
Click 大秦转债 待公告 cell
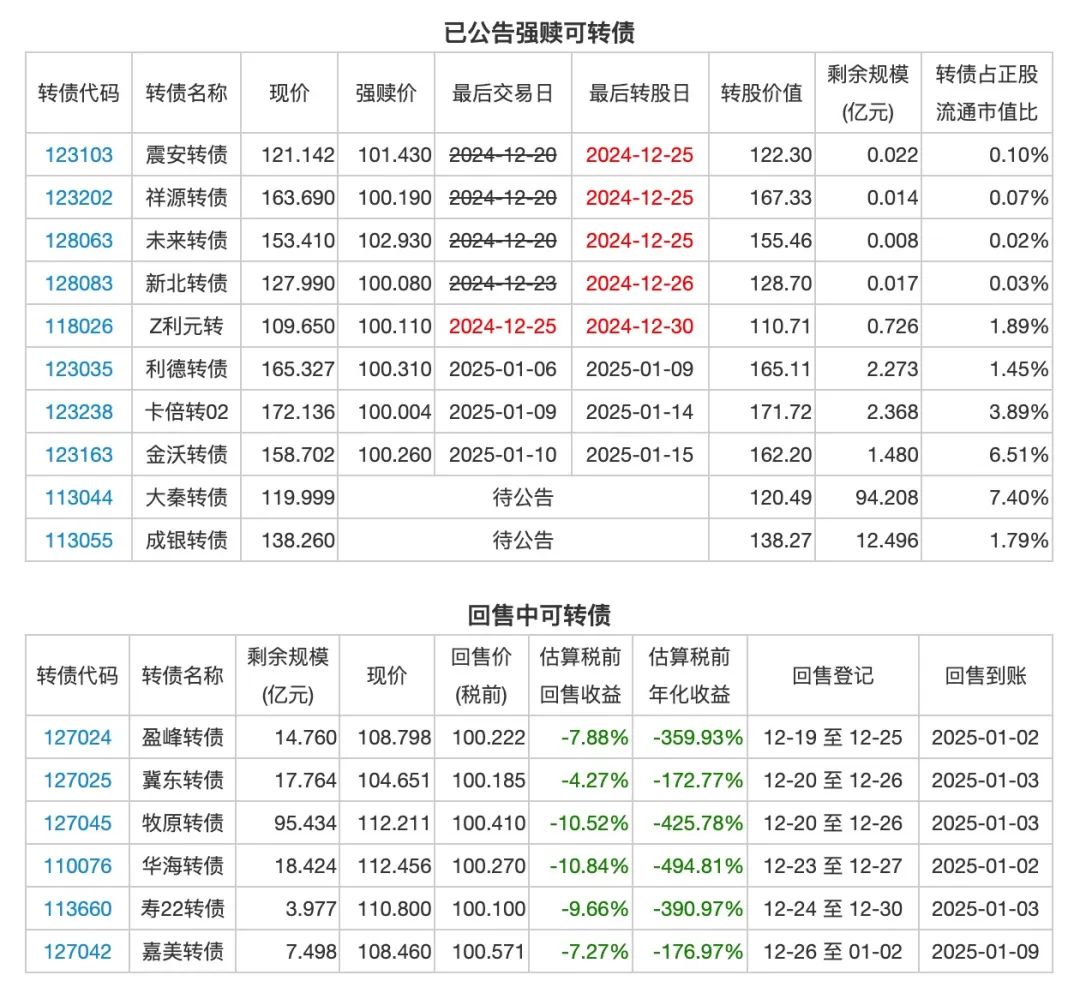pyautogui.click(x=523, y=497)
